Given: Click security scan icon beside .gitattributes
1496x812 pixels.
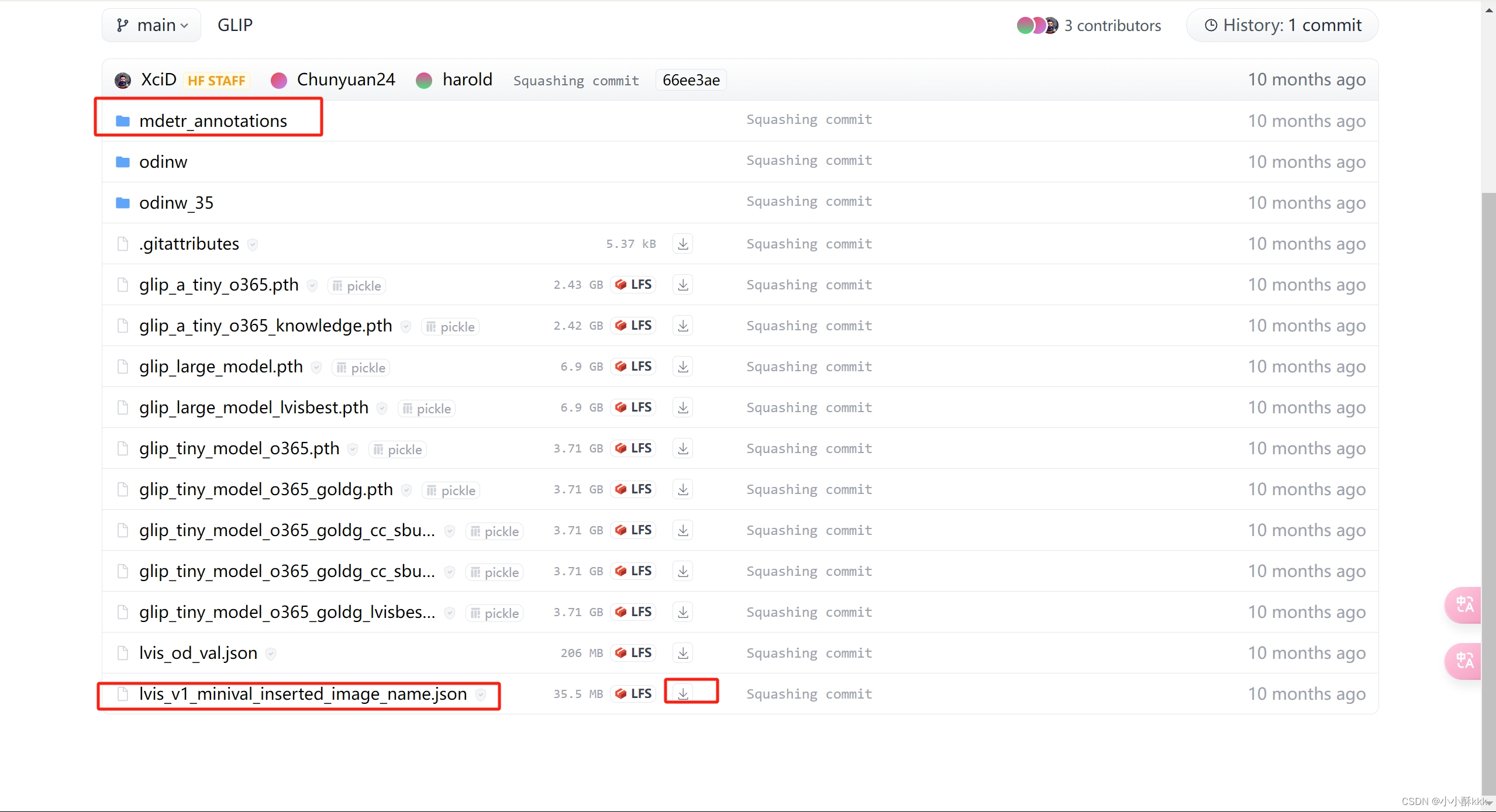Looking at the screenshot, I should (253, 244).
